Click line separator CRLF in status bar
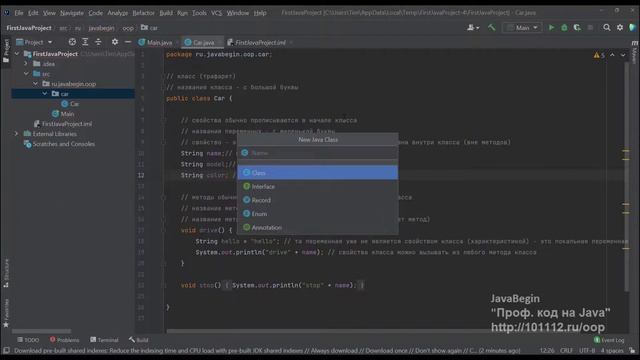Image resolution: width=640 pixels, height=360 pixels. (x=566, y=350)
